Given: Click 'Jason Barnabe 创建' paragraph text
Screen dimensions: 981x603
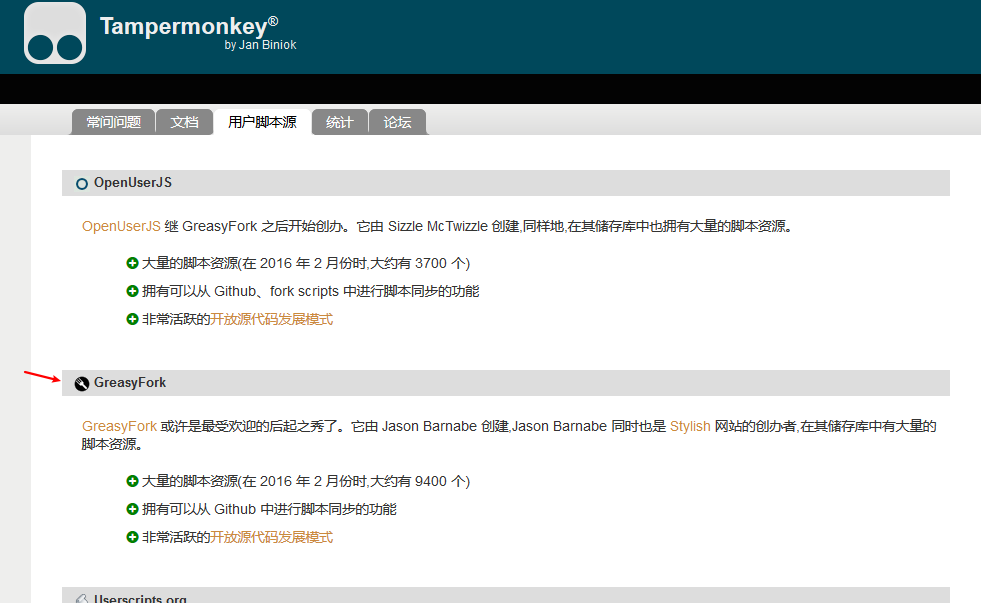Looking at the screenshot, I should pyautogui.click(x=445, y=427).
